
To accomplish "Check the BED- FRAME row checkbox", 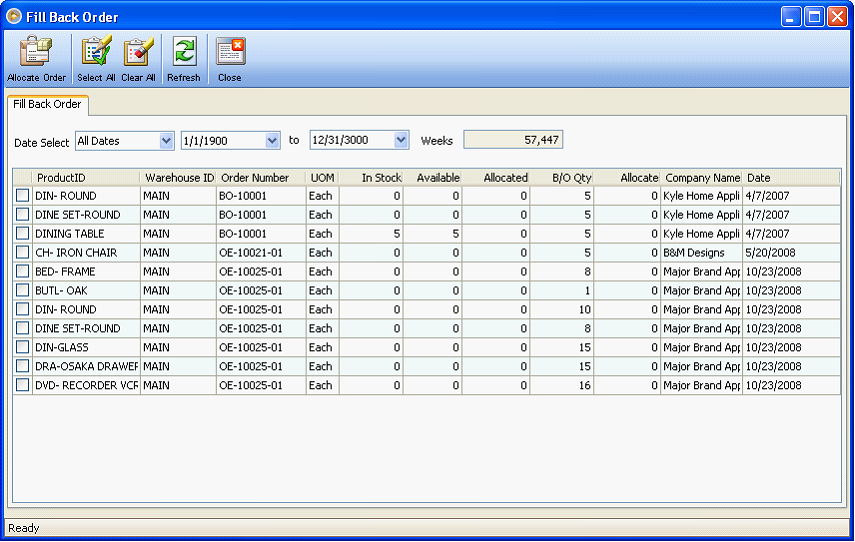I will pos(22,271).
